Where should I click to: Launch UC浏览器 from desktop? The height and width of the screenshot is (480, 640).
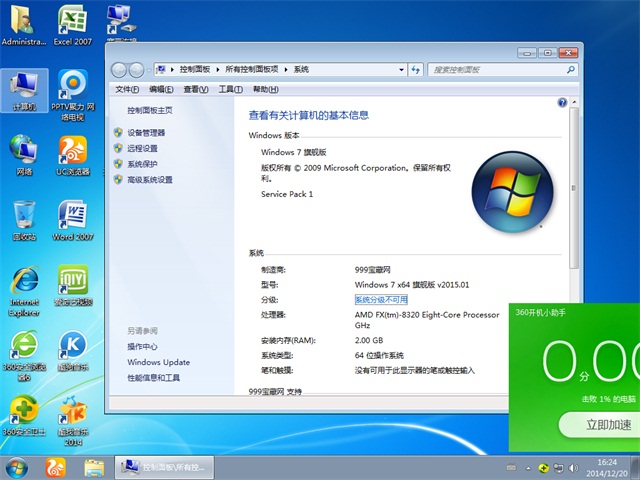point(73,155)
